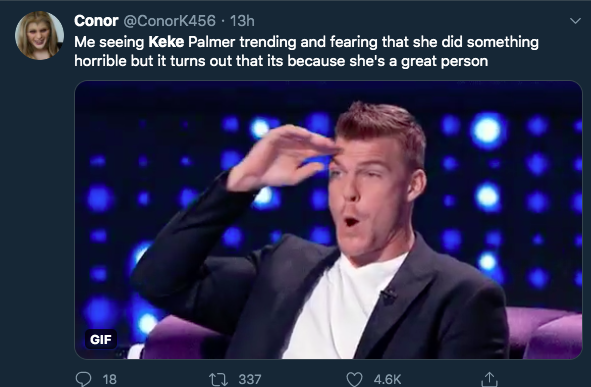Click the purple couch in the GIF
Viewport: 591px width, 387px height.
click(x=543, y=332)
